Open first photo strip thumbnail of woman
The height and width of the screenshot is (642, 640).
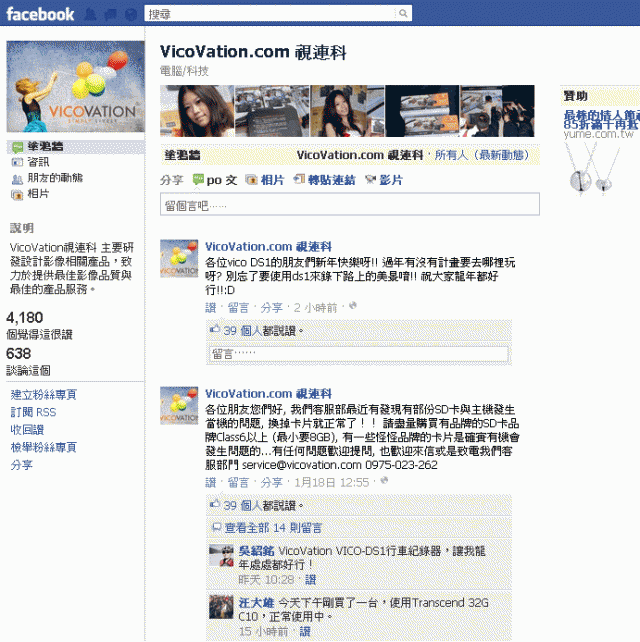[x=197, y=111]
